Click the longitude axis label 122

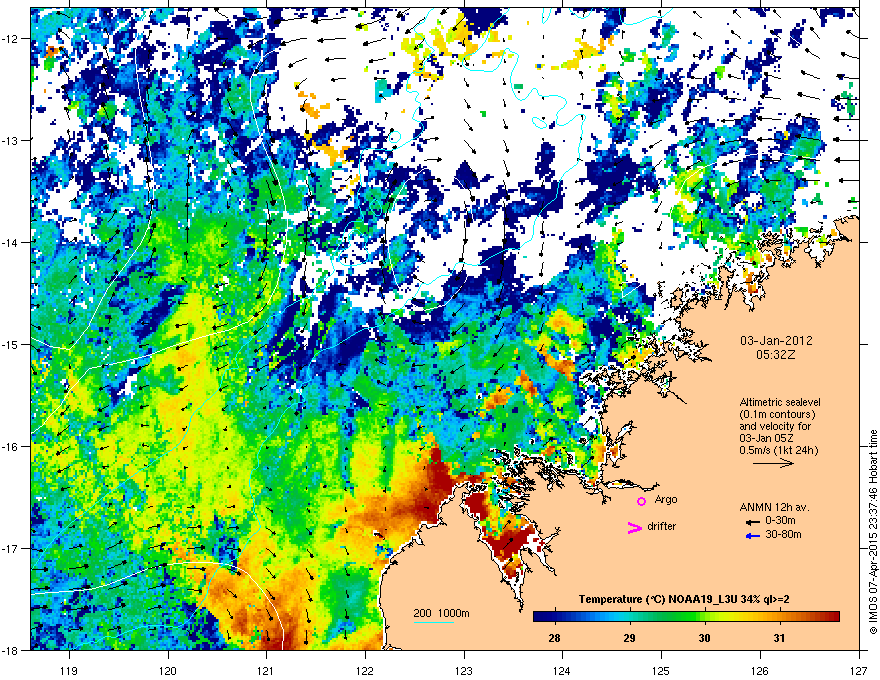[x=365, y=670]
